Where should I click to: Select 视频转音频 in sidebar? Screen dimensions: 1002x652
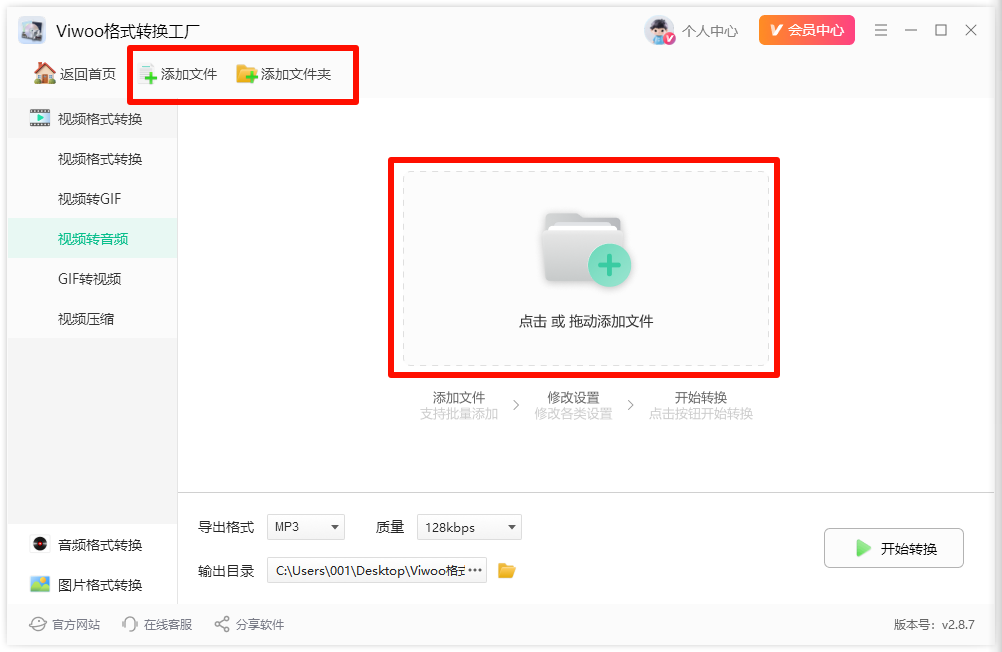92,238
